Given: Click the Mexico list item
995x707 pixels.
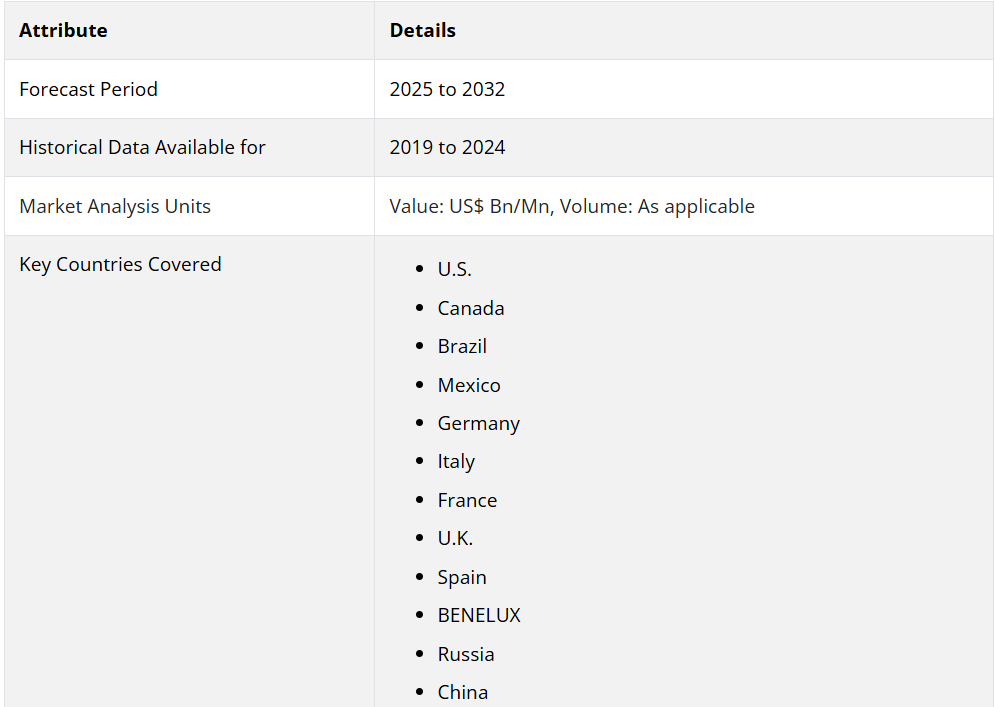Looking at the screenshot, I should click(x=469, y=385).
